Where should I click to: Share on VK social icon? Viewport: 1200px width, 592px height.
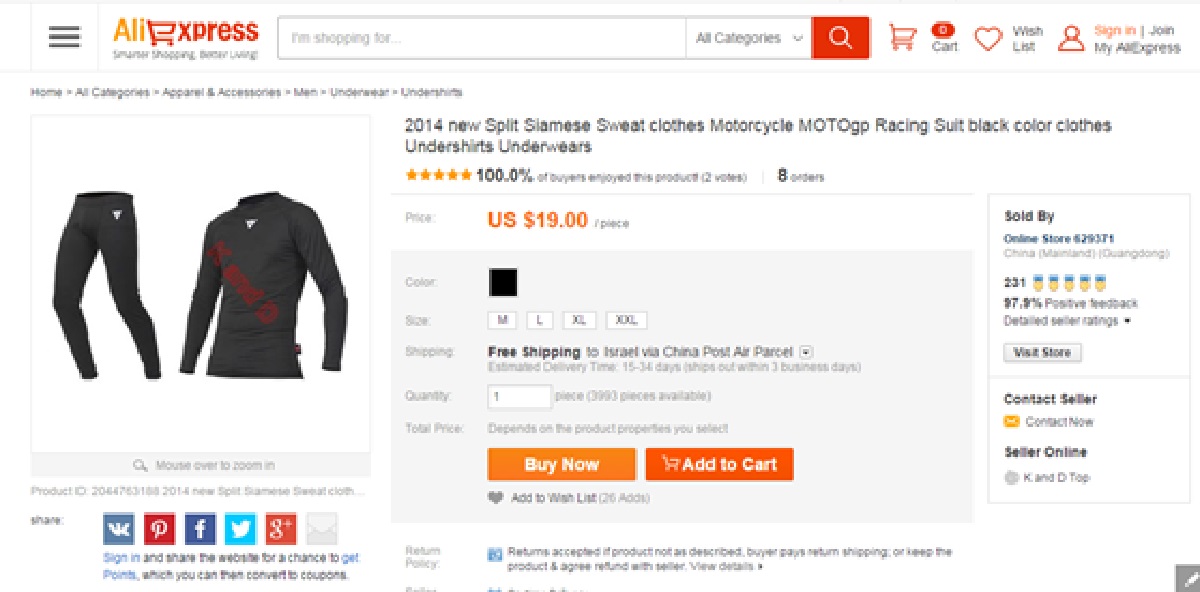pyautogui.click(x=118, y=528)
